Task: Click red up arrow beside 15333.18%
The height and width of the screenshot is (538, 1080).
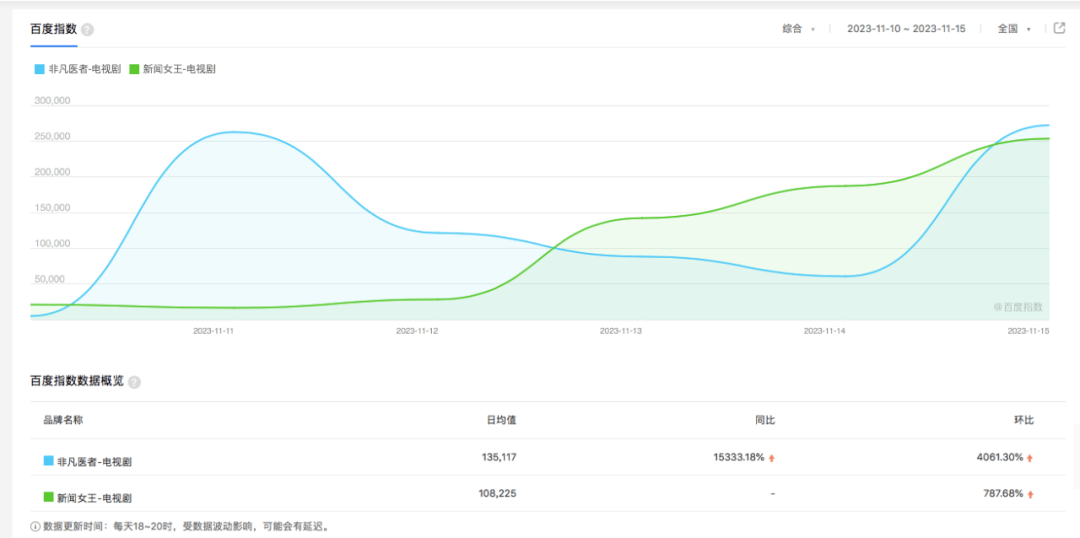Action: click(x=772, y=458)
